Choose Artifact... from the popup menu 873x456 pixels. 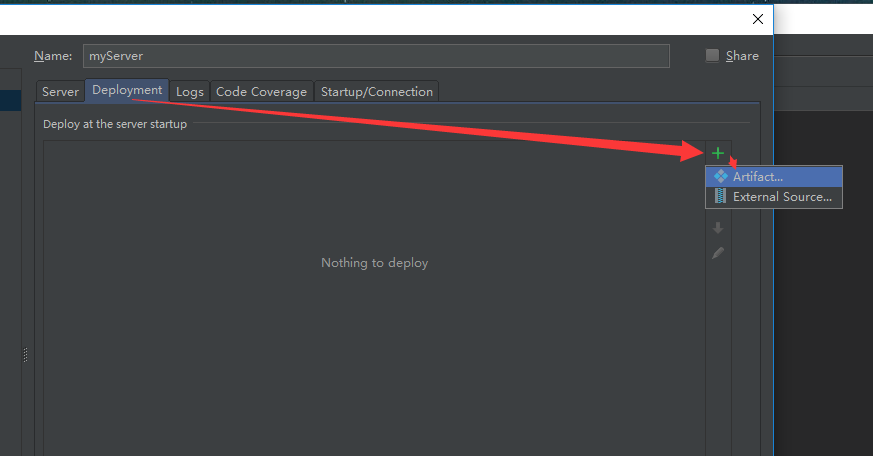tap(774, 176)
